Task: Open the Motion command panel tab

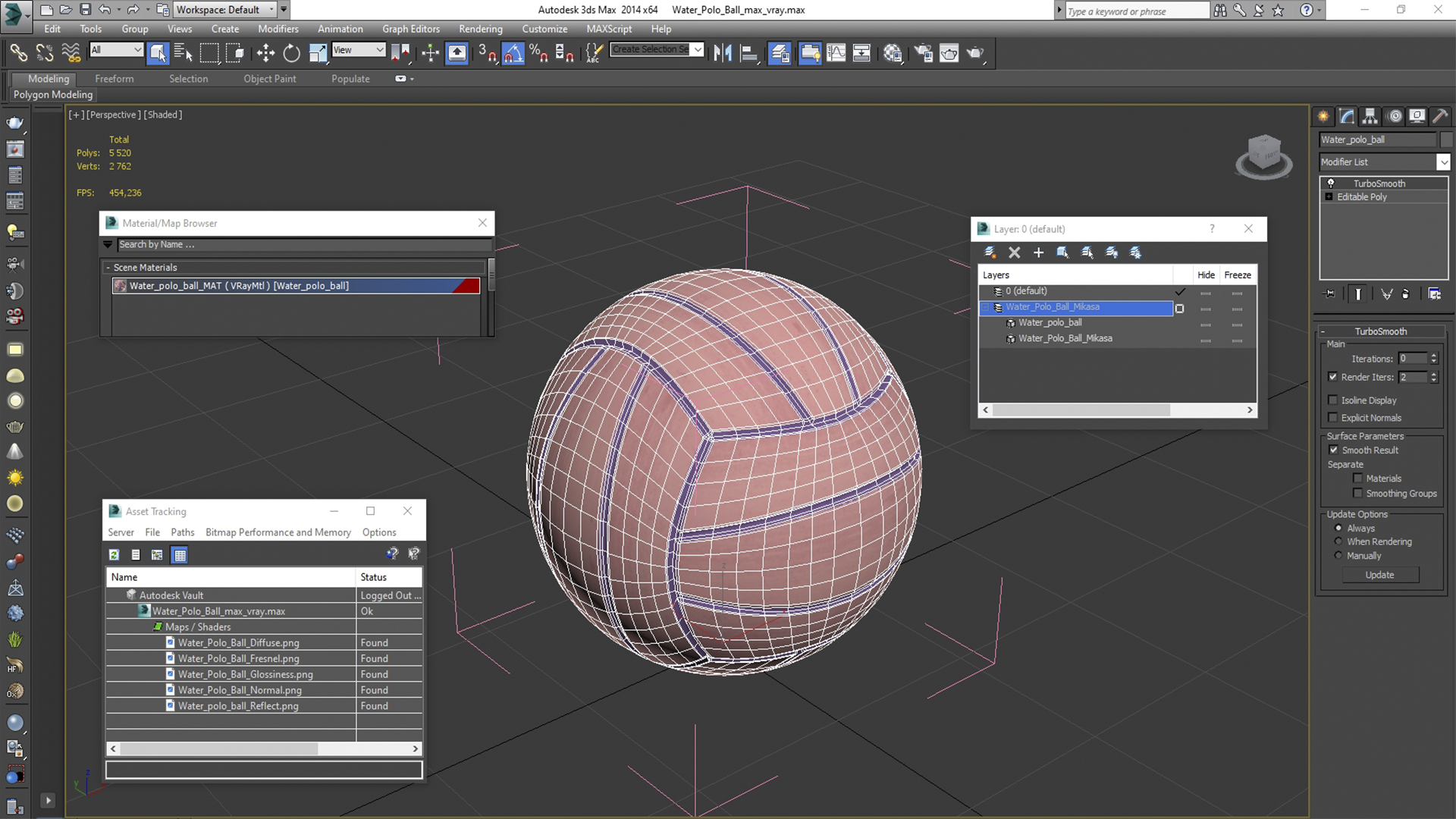Action: tap(1395, 116)
